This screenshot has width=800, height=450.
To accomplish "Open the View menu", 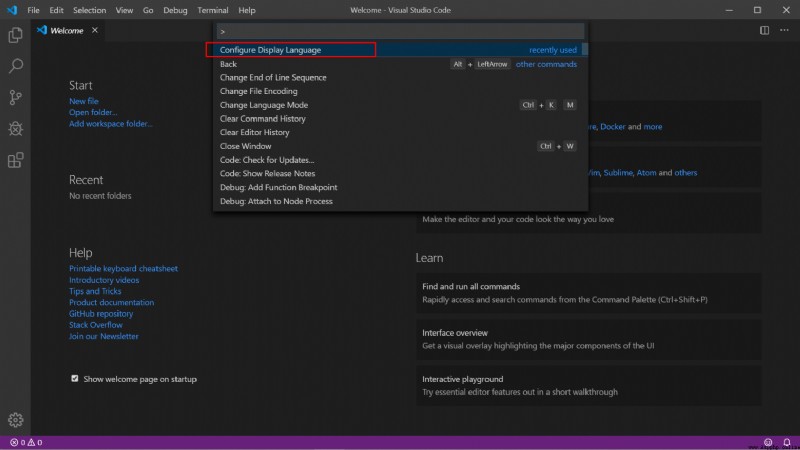I will 124,10.
